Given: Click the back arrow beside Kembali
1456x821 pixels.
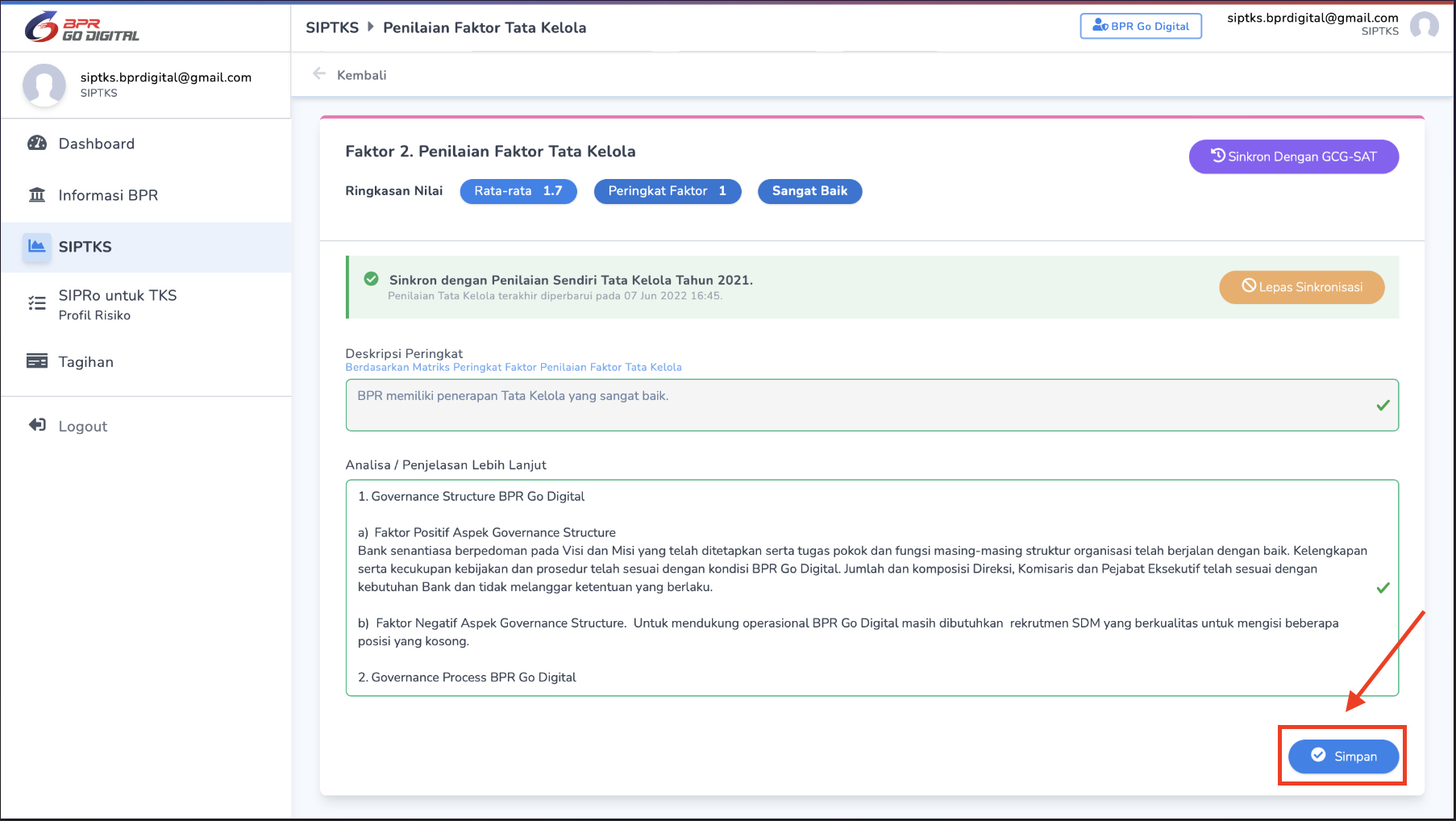Looking at the screenshot, I should click(x=319, y=74).
